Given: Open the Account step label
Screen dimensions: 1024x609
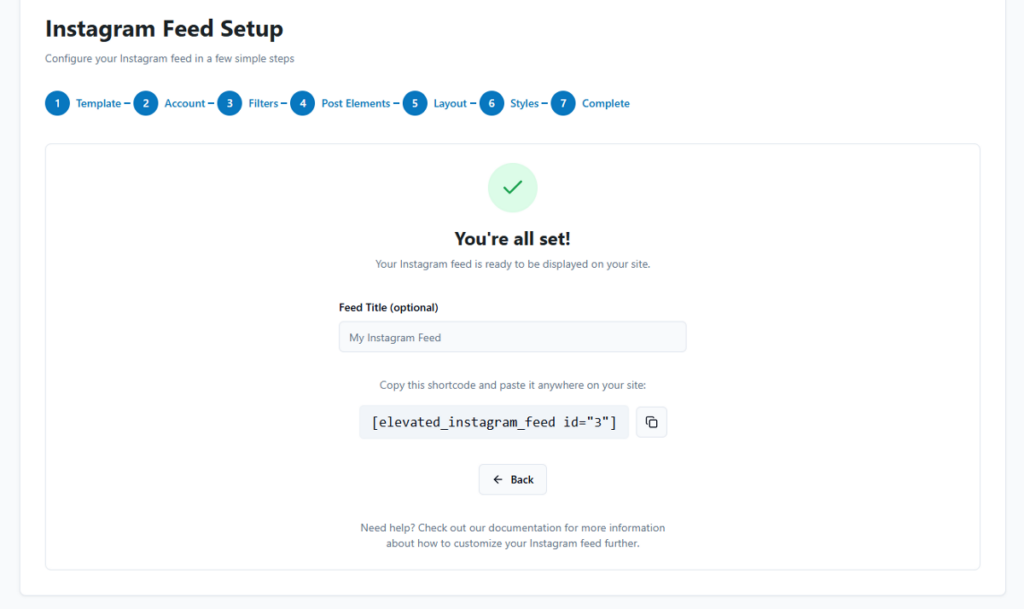Looking at the screenshot, I should (186, 103).
